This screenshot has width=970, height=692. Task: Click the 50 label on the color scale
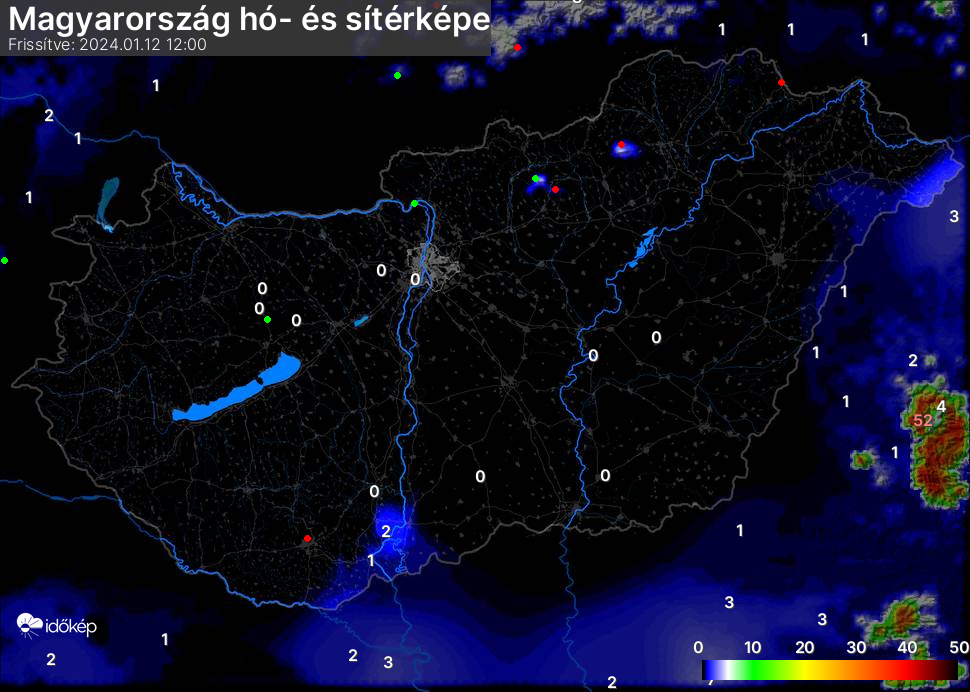(x=958, y=647)
